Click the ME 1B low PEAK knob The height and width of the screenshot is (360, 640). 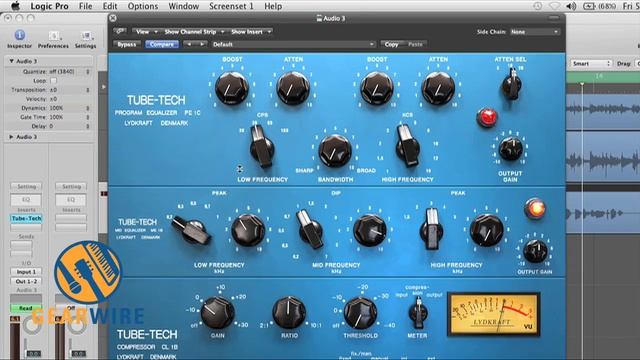point(248,230)
